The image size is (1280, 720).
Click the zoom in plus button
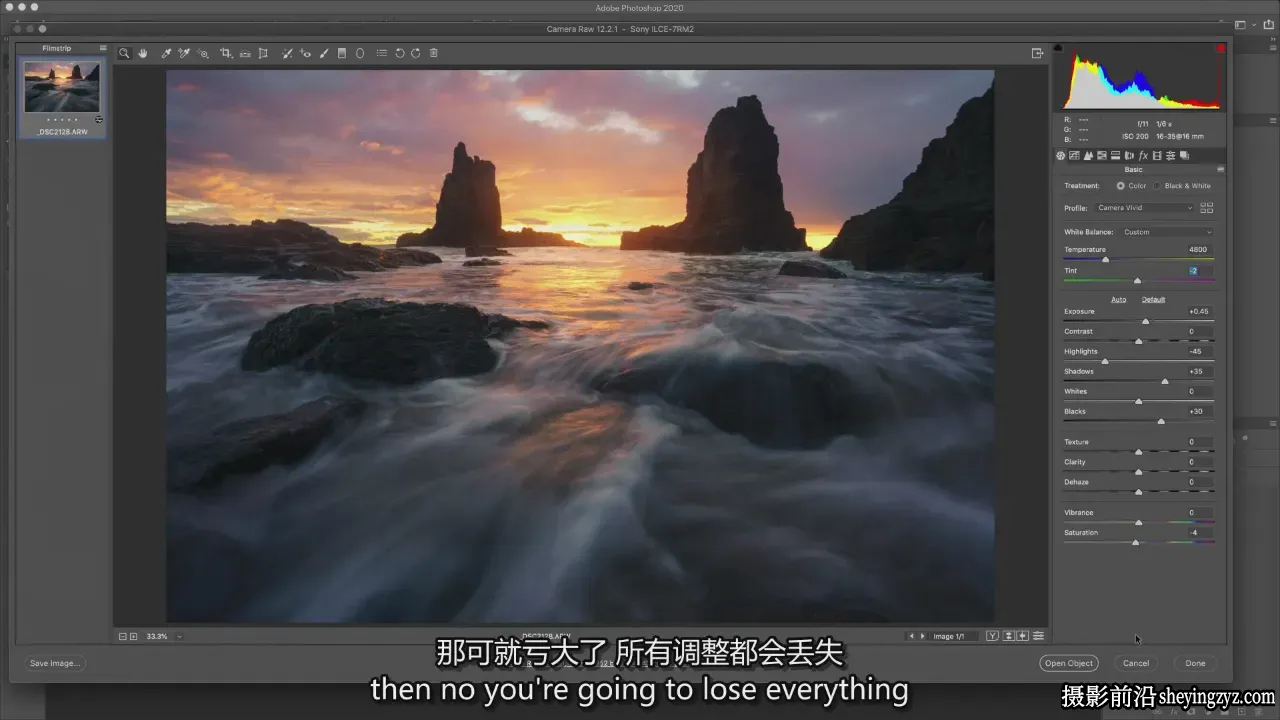pyautogui.click(x=134, y=636)
